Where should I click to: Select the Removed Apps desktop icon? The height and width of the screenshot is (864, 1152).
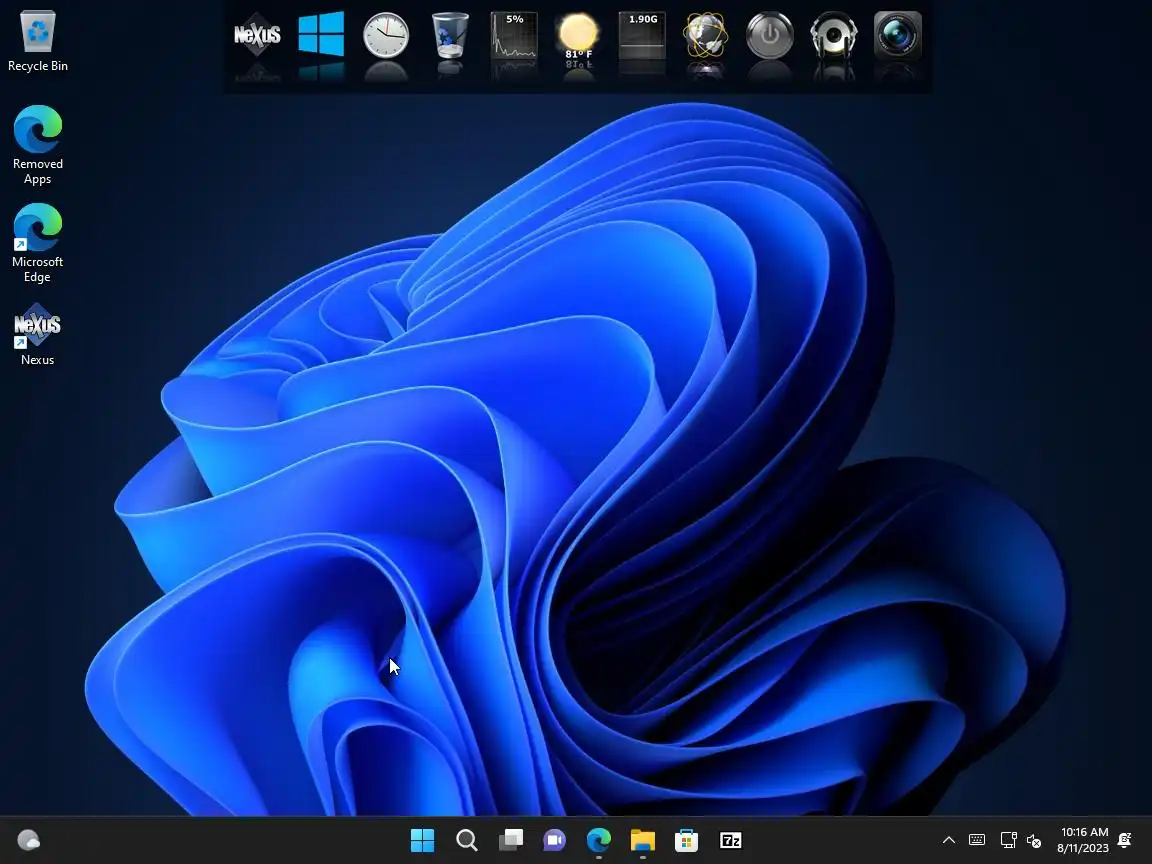[37, 145]
